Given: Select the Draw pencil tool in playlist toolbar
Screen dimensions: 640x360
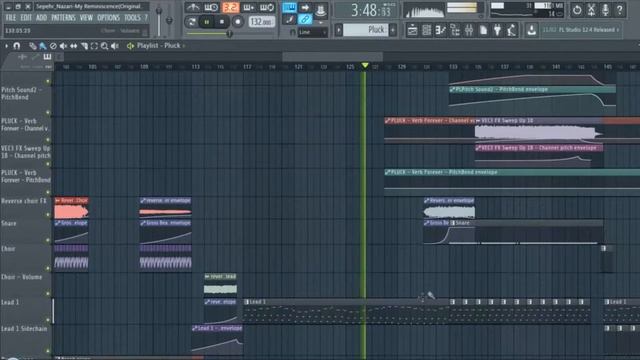Looking at the screenshot, I should (x=33, y=46).
